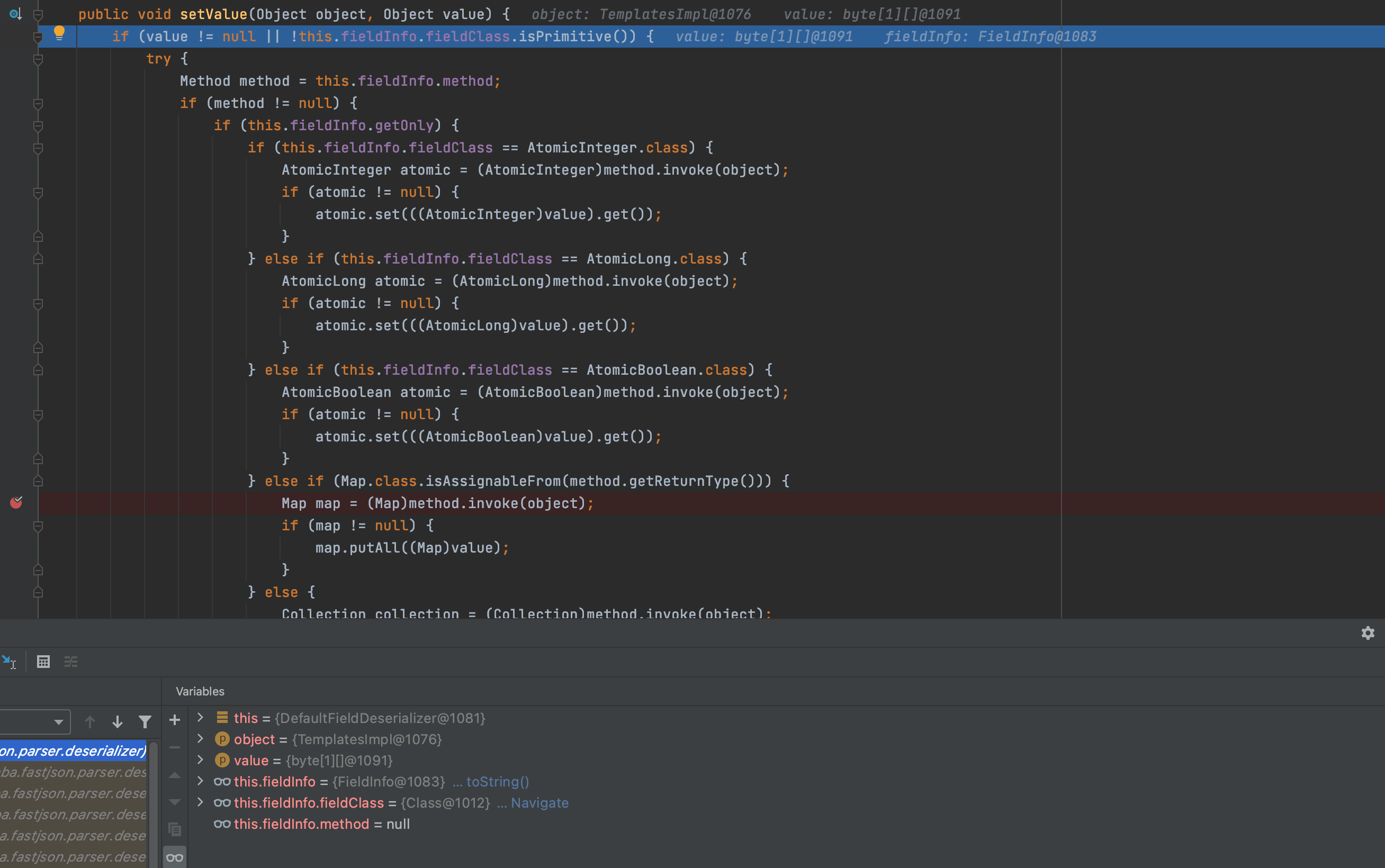This screenshot has width=1385, height=868.
Task: Open the Evaluate Expression calculator icon
Action: pyautogui.click(x=43, y=662)
